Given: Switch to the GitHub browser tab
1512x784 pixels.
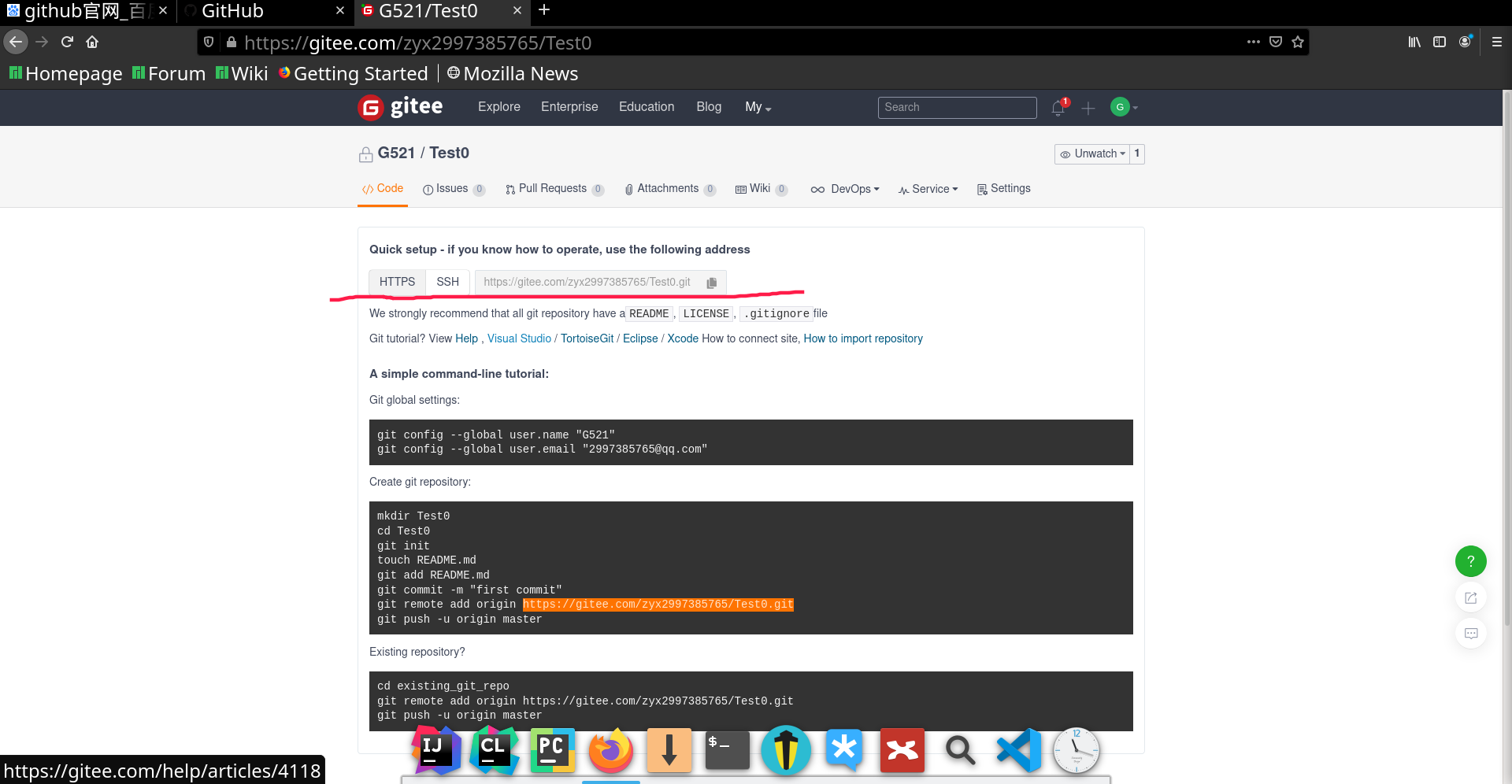Looking at the screenshot, I should pyautogui.click(x=264, y=11).
